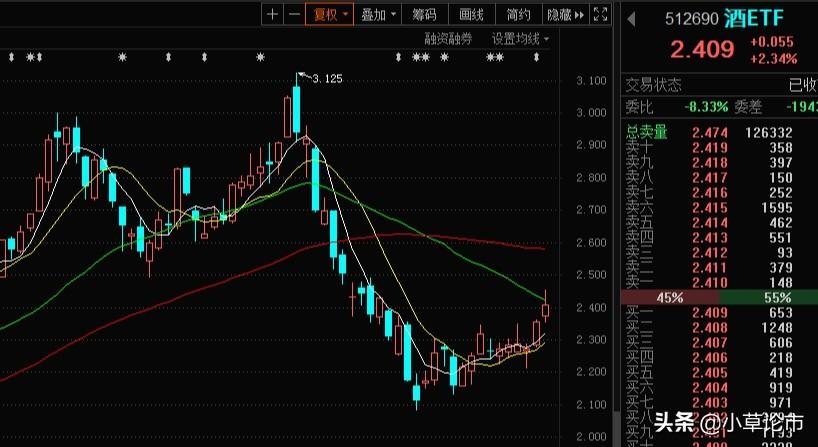Click the 卖六 volume 1595
Viewport: 818px width, 447px height.
coord(777,208)
